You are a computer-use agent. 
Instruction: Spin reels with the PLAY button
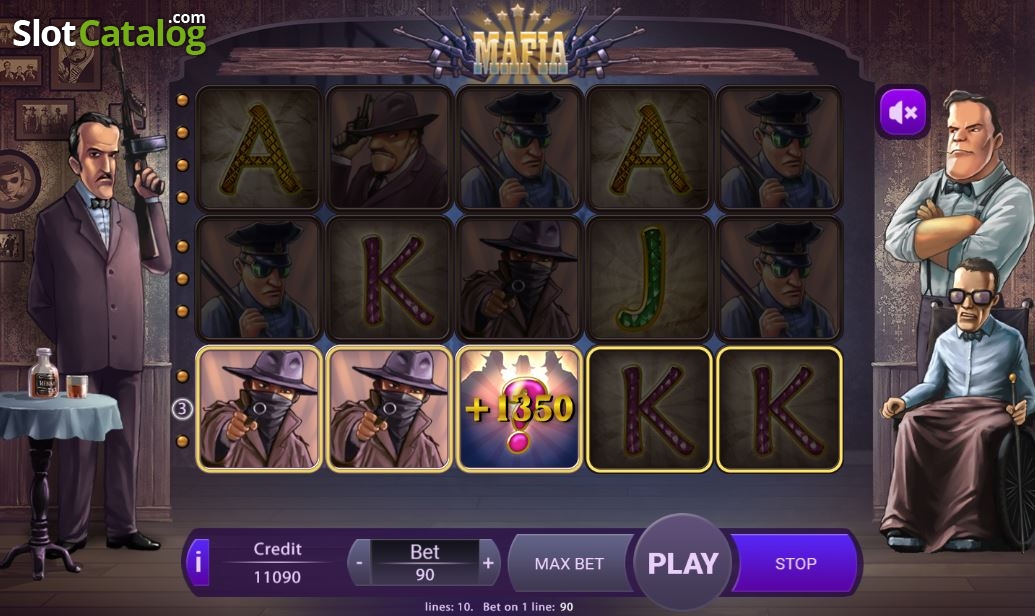pyautogui.click(x=683, y=563)
